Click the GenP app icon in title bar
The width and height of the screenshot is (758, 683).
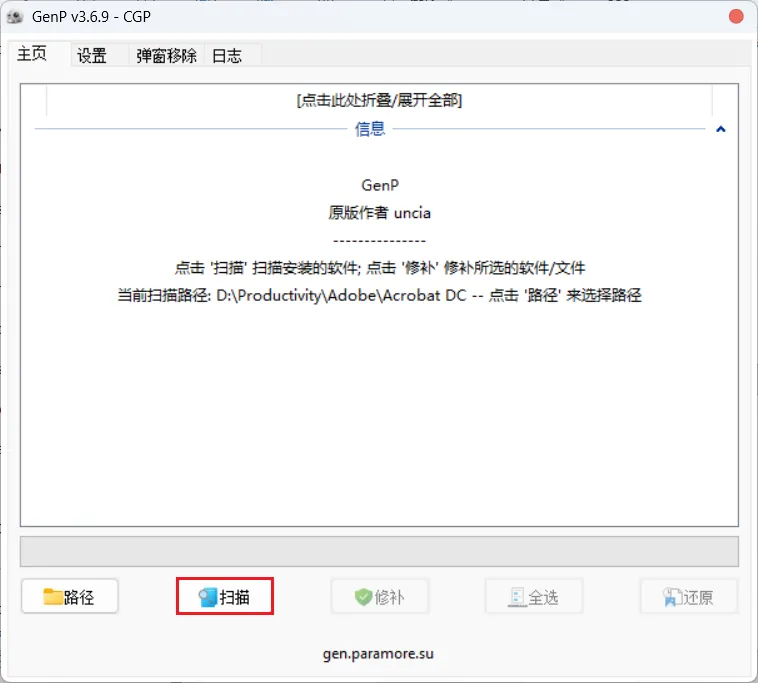15,17
